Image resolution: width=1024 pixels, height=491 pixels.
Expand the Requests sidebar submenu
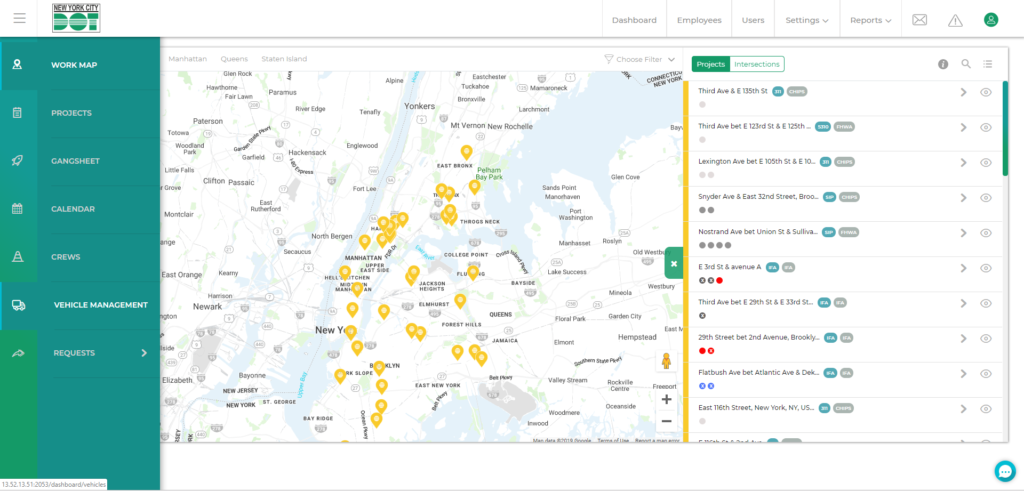(144, 353)
